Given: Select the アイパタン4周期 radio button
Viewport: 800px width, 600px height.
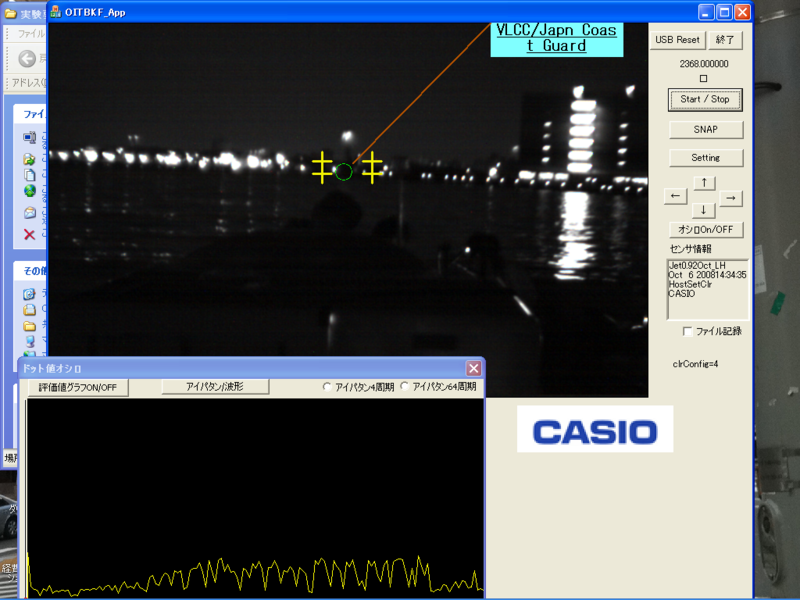Looking at the screenshot, I should (x=327, y=387).
